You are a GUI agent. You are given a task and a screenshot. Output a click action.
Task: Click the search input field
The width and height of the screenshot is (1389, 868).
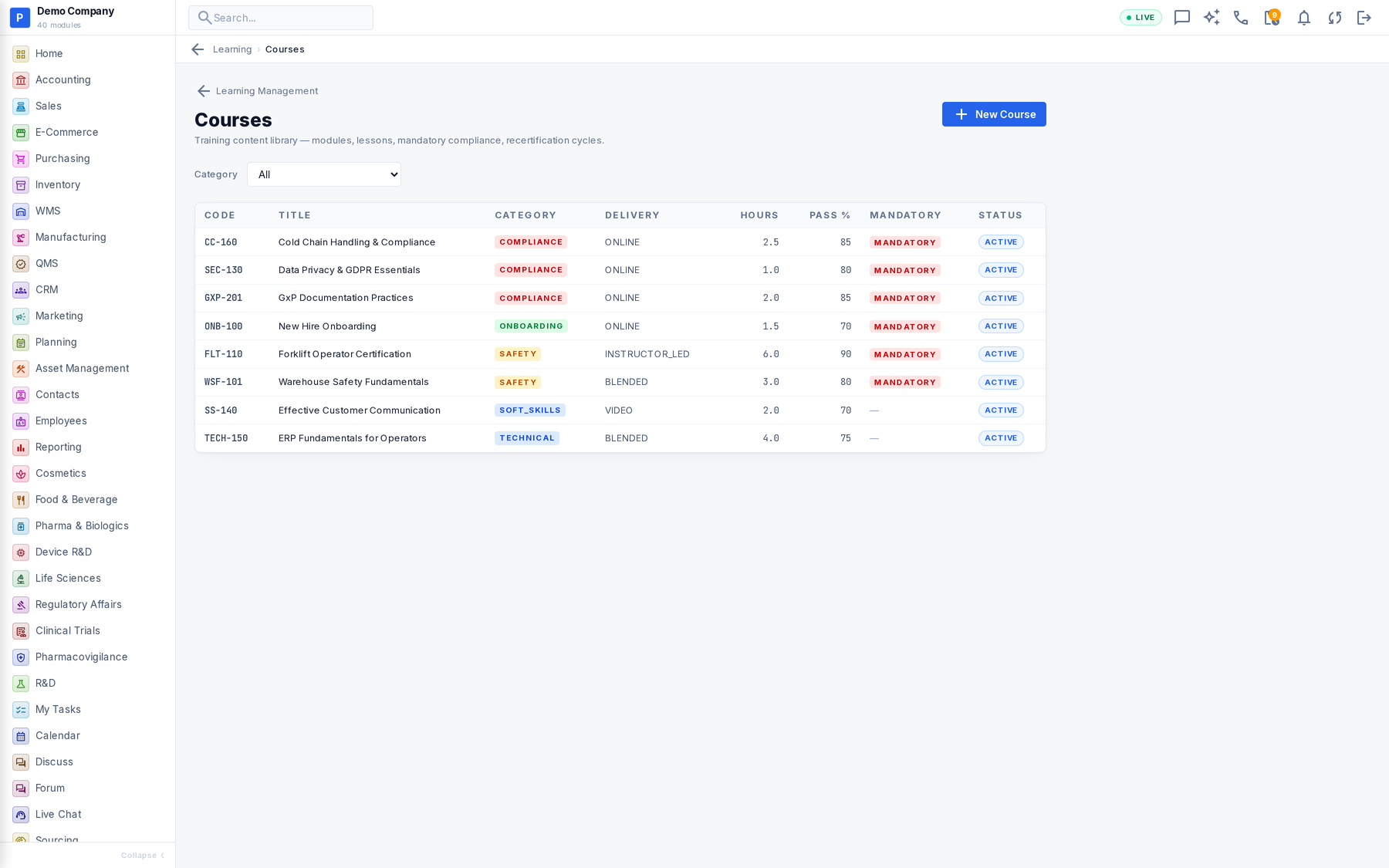click(x=281, y=18)
